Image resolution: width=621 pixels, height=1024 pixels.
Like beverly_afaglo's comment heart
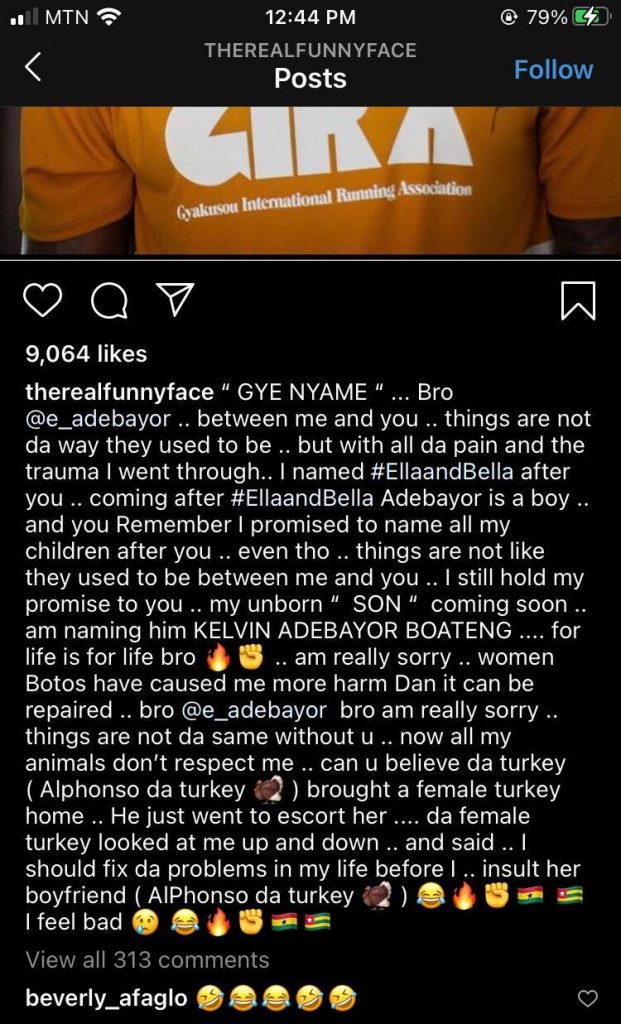point(588,998)
